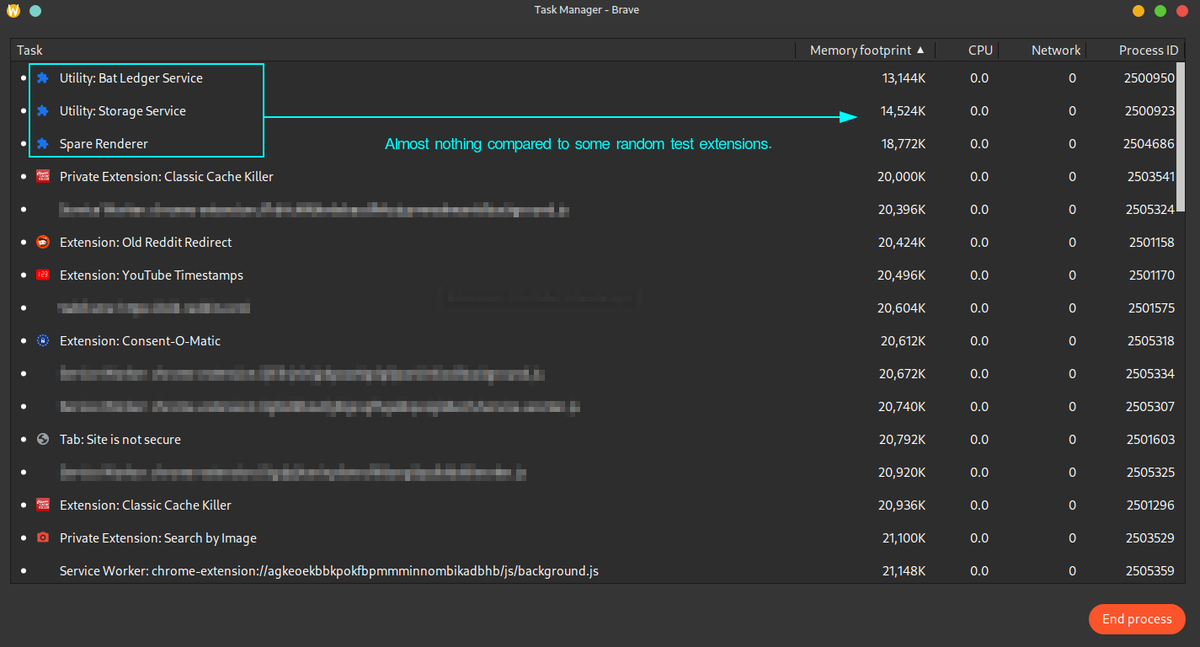Click puzzle icon of Spare Renderer

(x=42, y=144)
